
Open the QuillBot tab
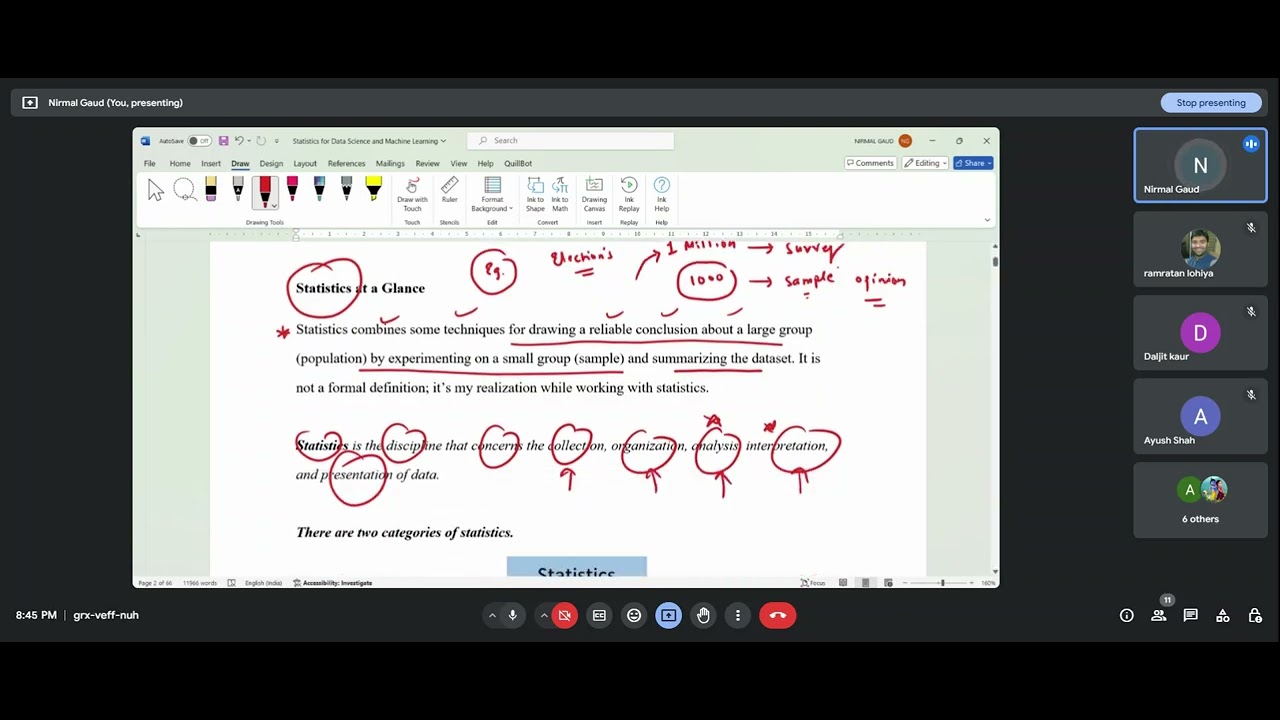pyautogui.click(x=518, y=163)
